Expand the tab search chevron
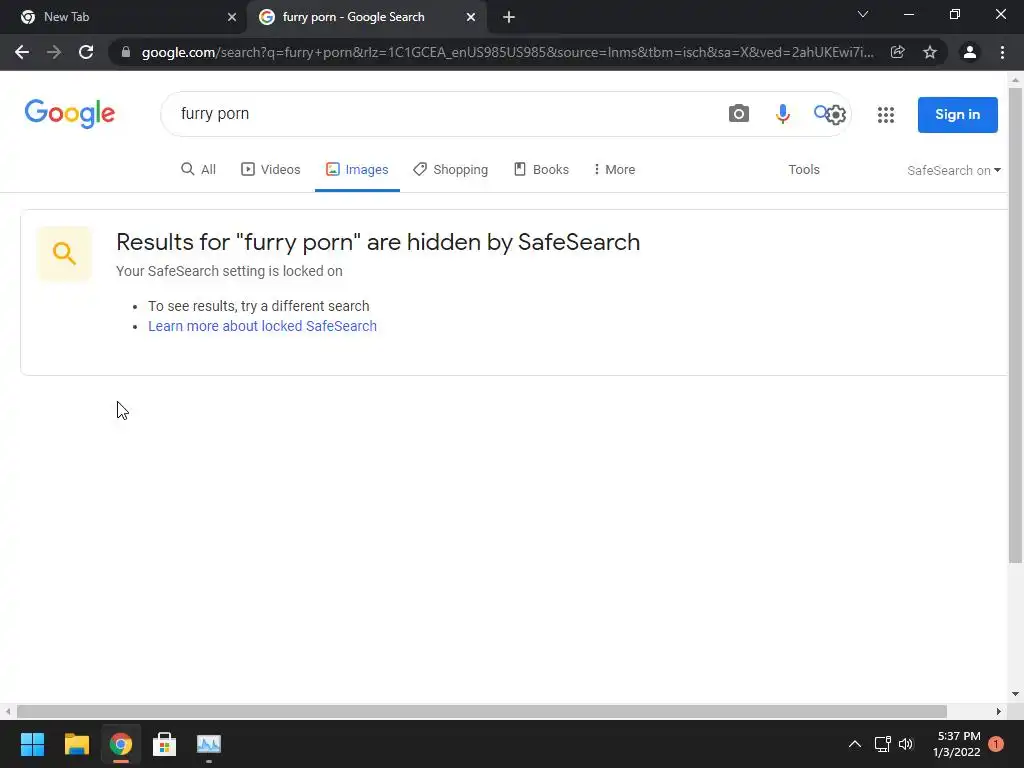The height and width of the screenshot is (768, 1024). pyautogui.click(x=863, y=14)
